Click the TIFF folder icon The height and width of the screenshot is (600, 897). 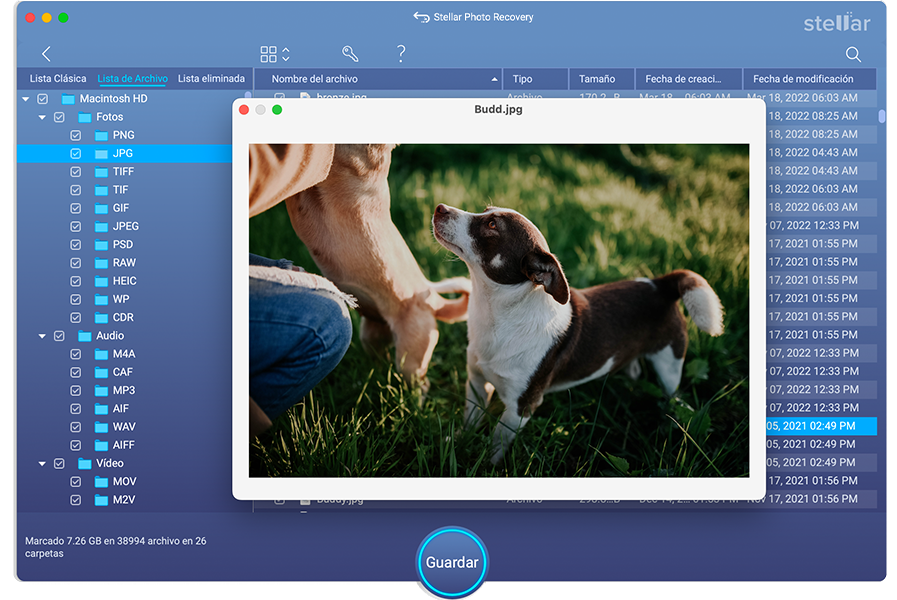[x=101, y=172]
